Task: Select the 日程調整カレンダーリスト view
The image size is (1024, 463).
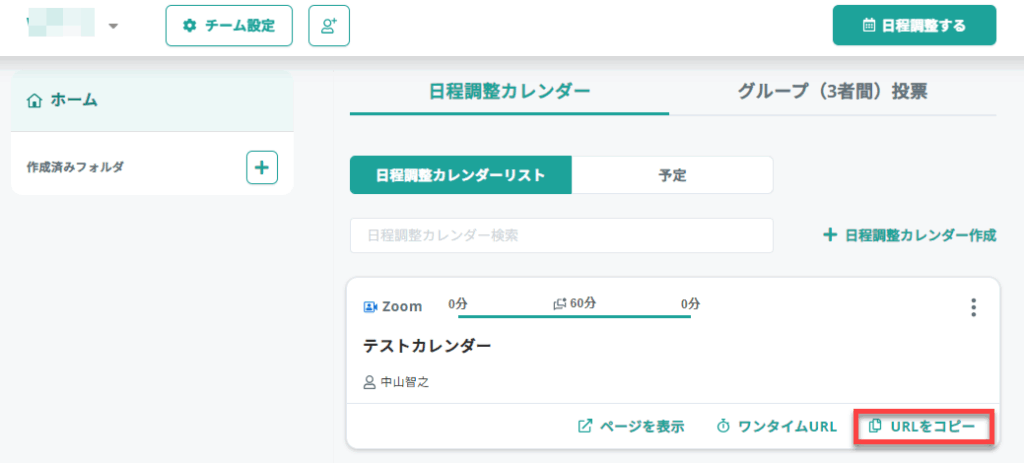Action: [x=460, y=175]
